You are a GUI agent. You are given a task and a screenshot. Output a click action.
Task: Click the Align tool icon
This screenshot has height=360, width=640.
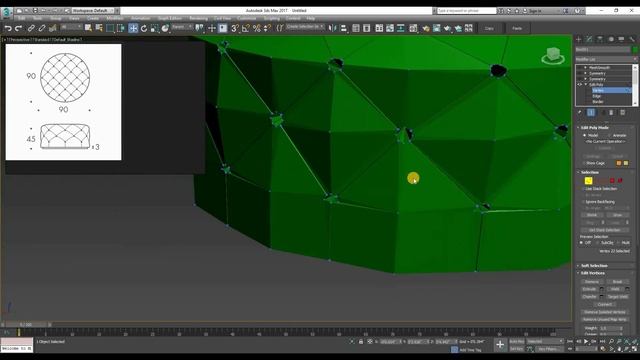tap(344, 28)
